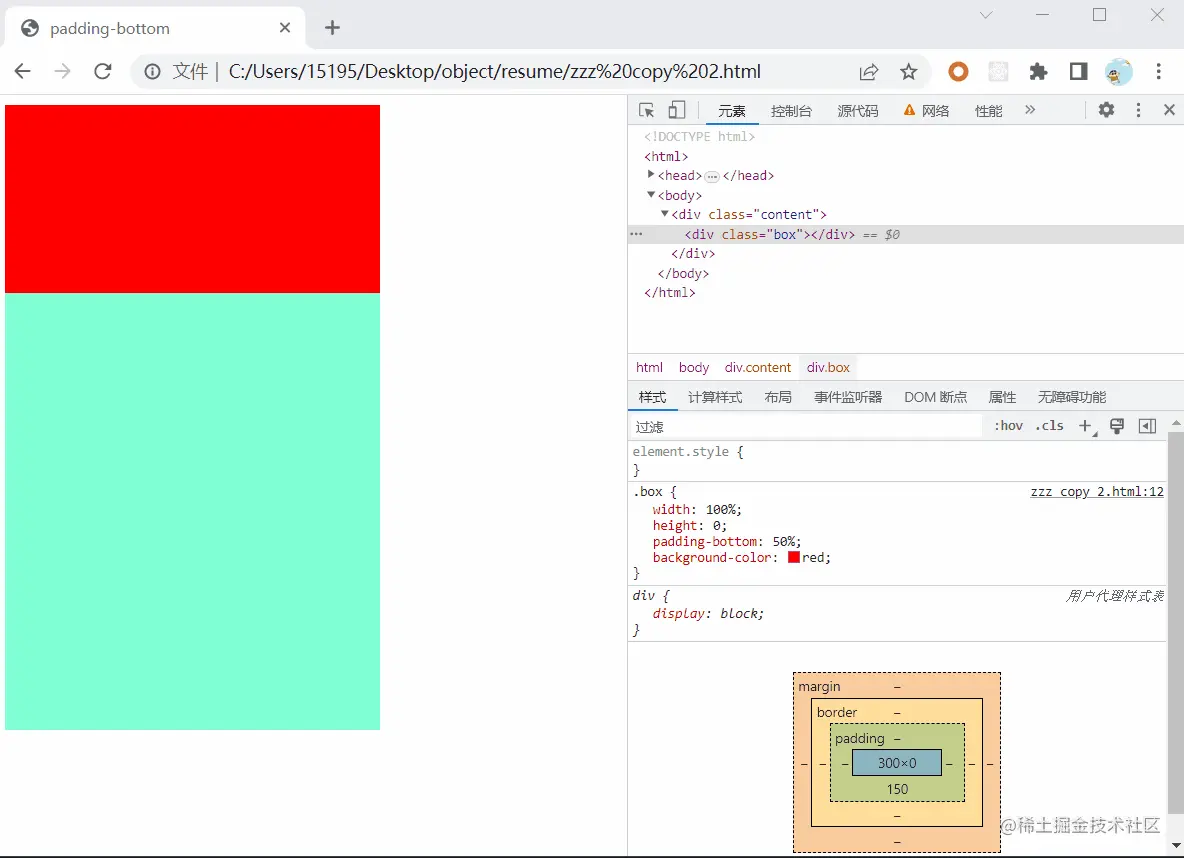This screenshot has width=1184, height=858.
Task: Toggle the computed styles sidebar icon
Action: [x=1147, y=427]
